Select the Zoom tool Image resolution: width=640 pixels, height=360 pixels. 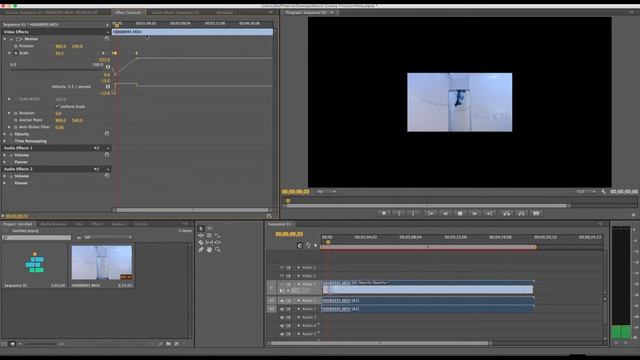218,249
